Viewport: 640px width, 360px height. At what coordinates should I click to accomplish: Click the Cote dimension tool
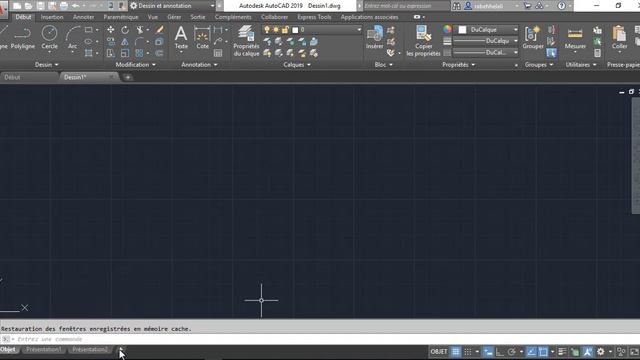[202, 38]
